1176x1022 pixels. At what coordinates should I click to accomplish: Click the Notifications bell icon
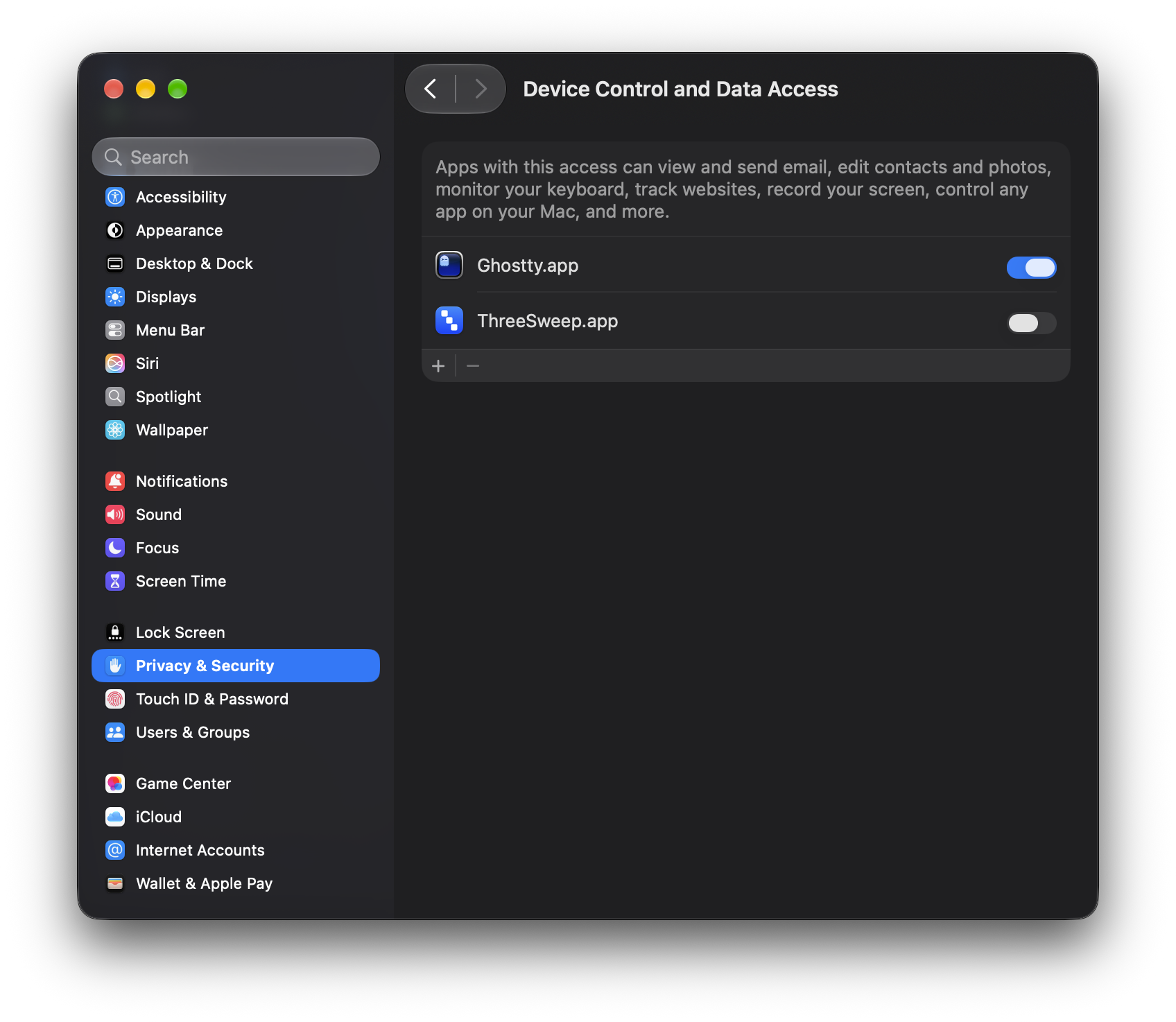click(x=115, y=481)
